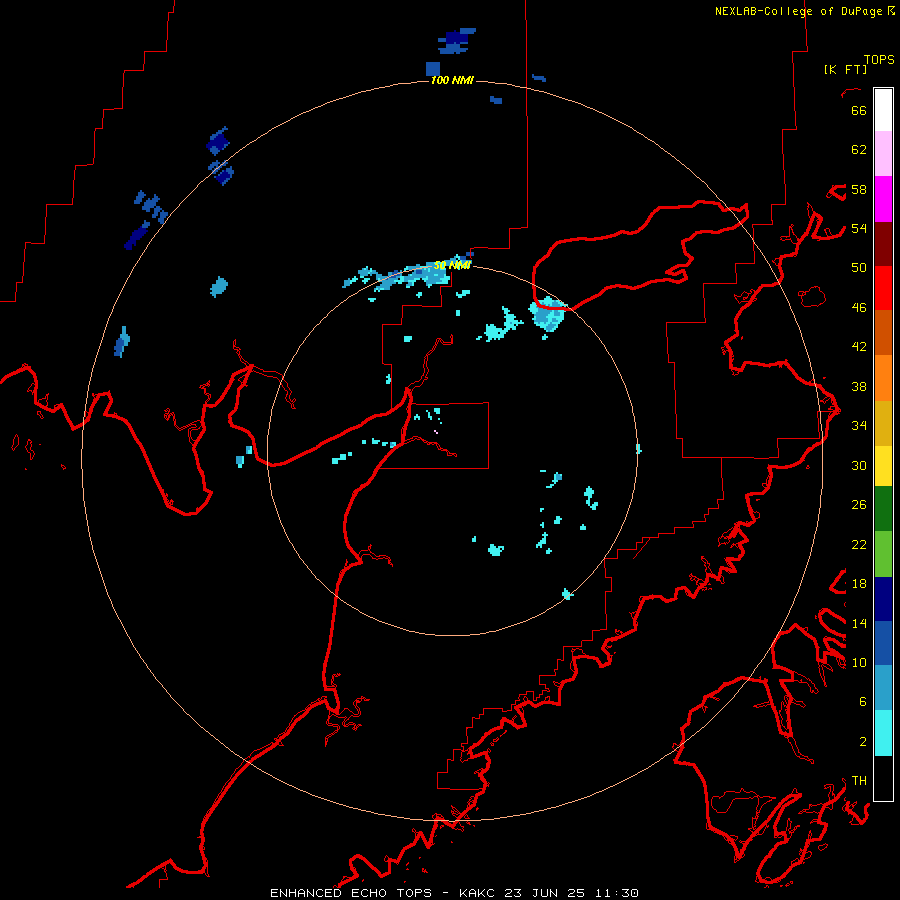Pick the bright red legend color segment
The width and height of the screenshot is (900, 900).
(883, 288)
